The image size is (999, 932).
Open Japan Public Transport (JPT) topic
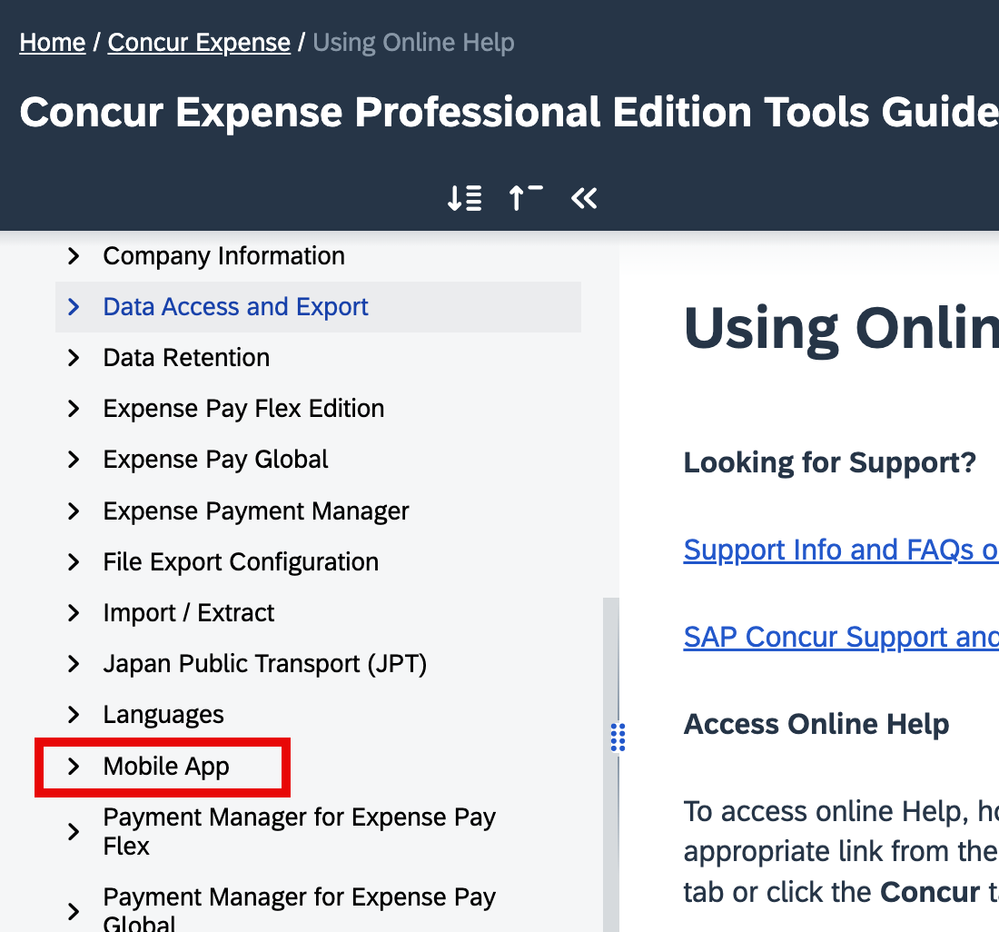pyautogui.click(x=265, y=664)
